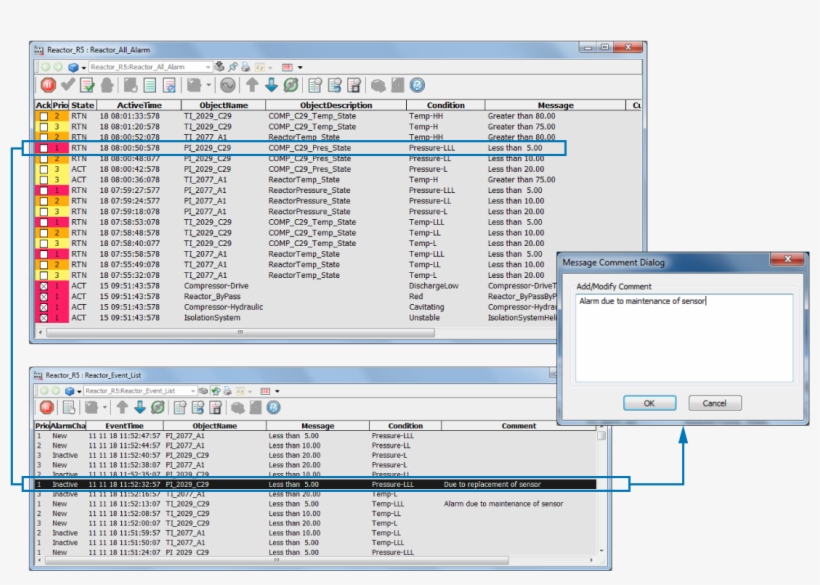
Task: Open the alarm comment editor icon
Action: coord(169,85)
